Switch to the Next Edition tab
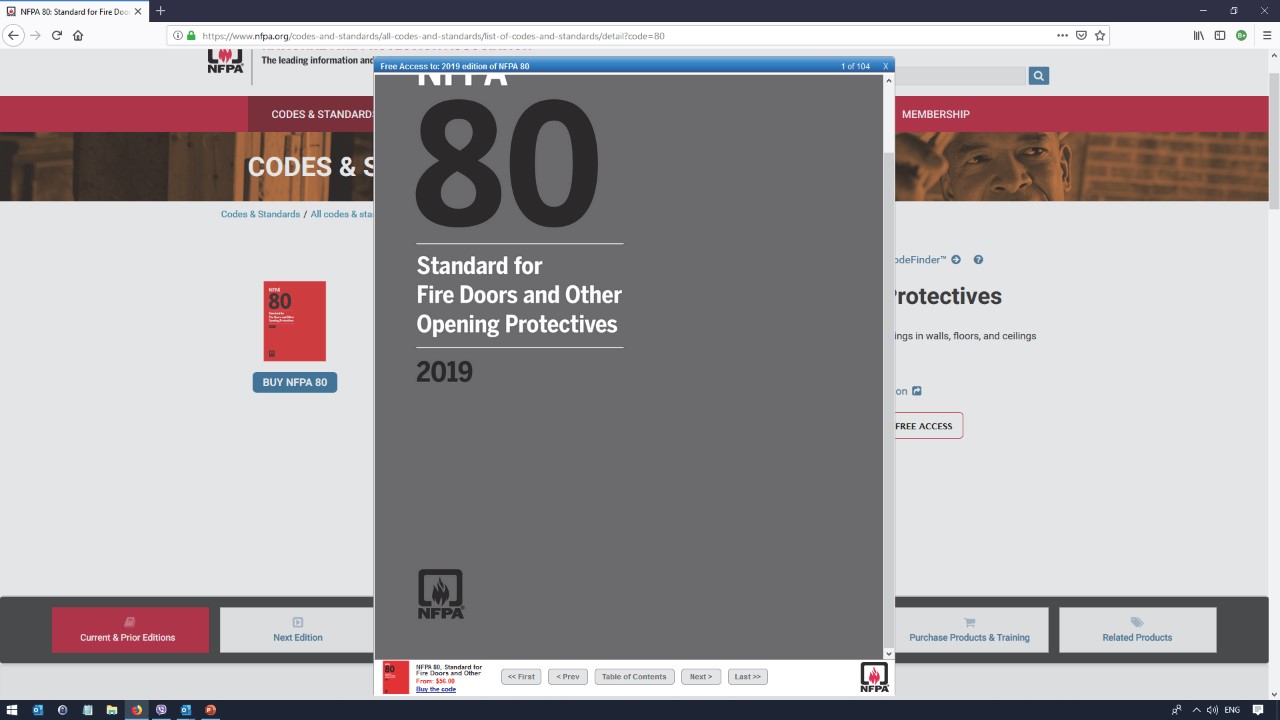1280x720 pixels. click(298, 630)
